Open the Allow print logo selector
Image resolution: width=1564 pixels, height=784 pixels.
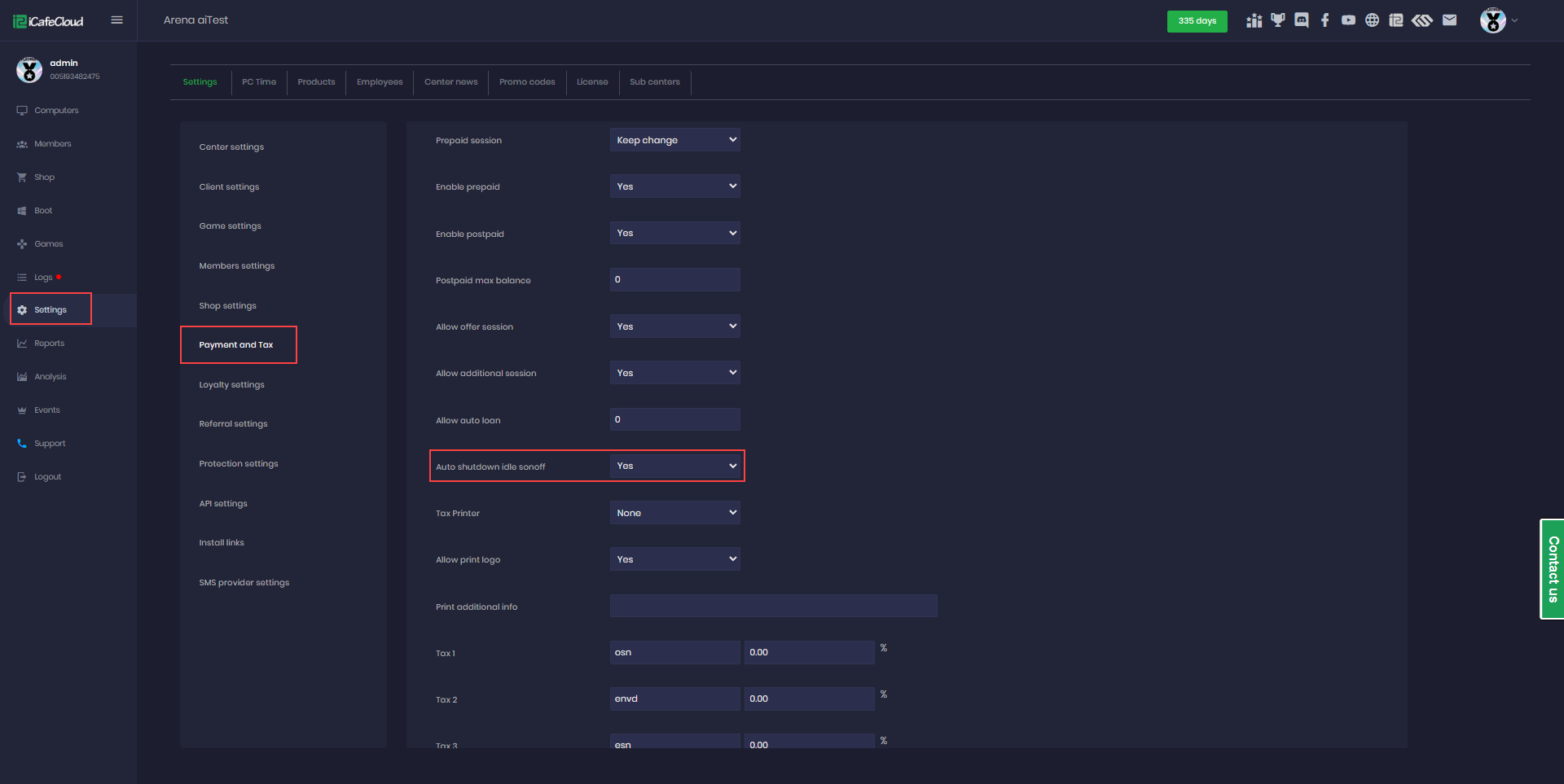pos(674,559)
